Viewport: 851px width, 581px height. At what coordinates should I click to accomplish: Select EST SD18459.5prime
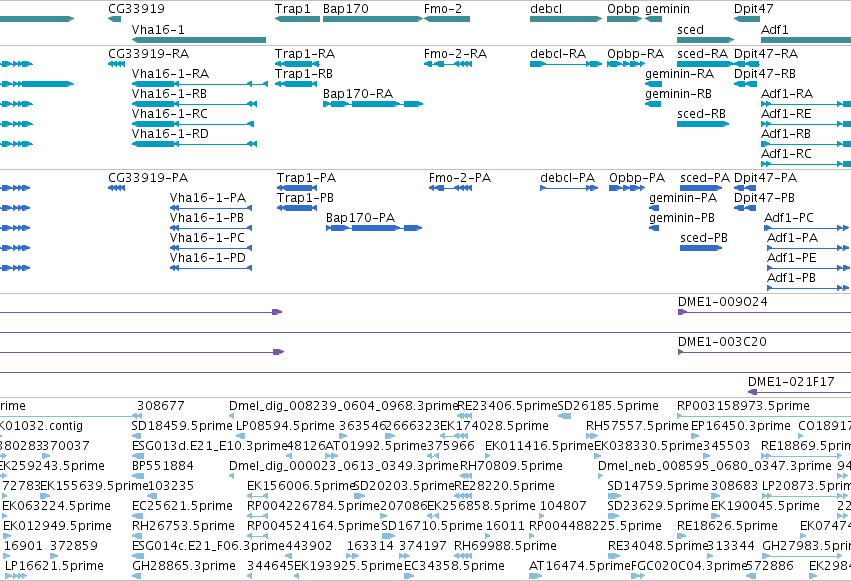pos(137,436)
